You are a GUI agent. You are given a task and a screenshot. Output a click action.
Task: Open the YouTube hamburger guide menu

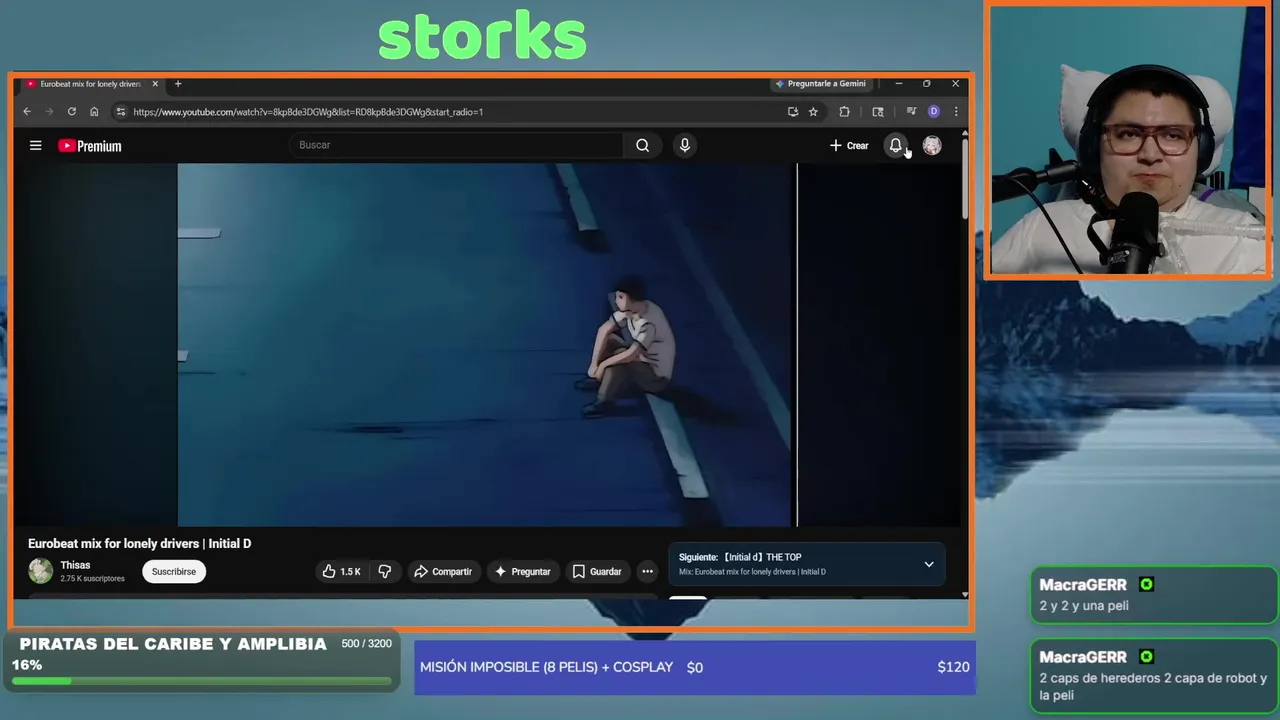tap(35, 146)
